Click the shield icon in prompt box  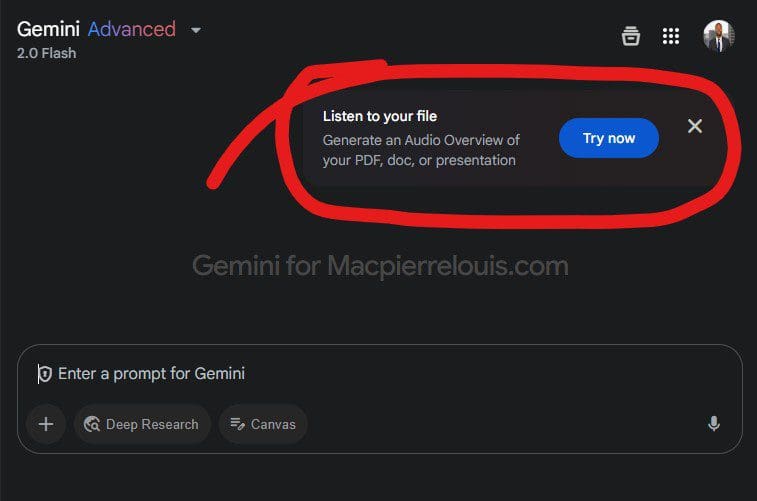pos(44,374)
